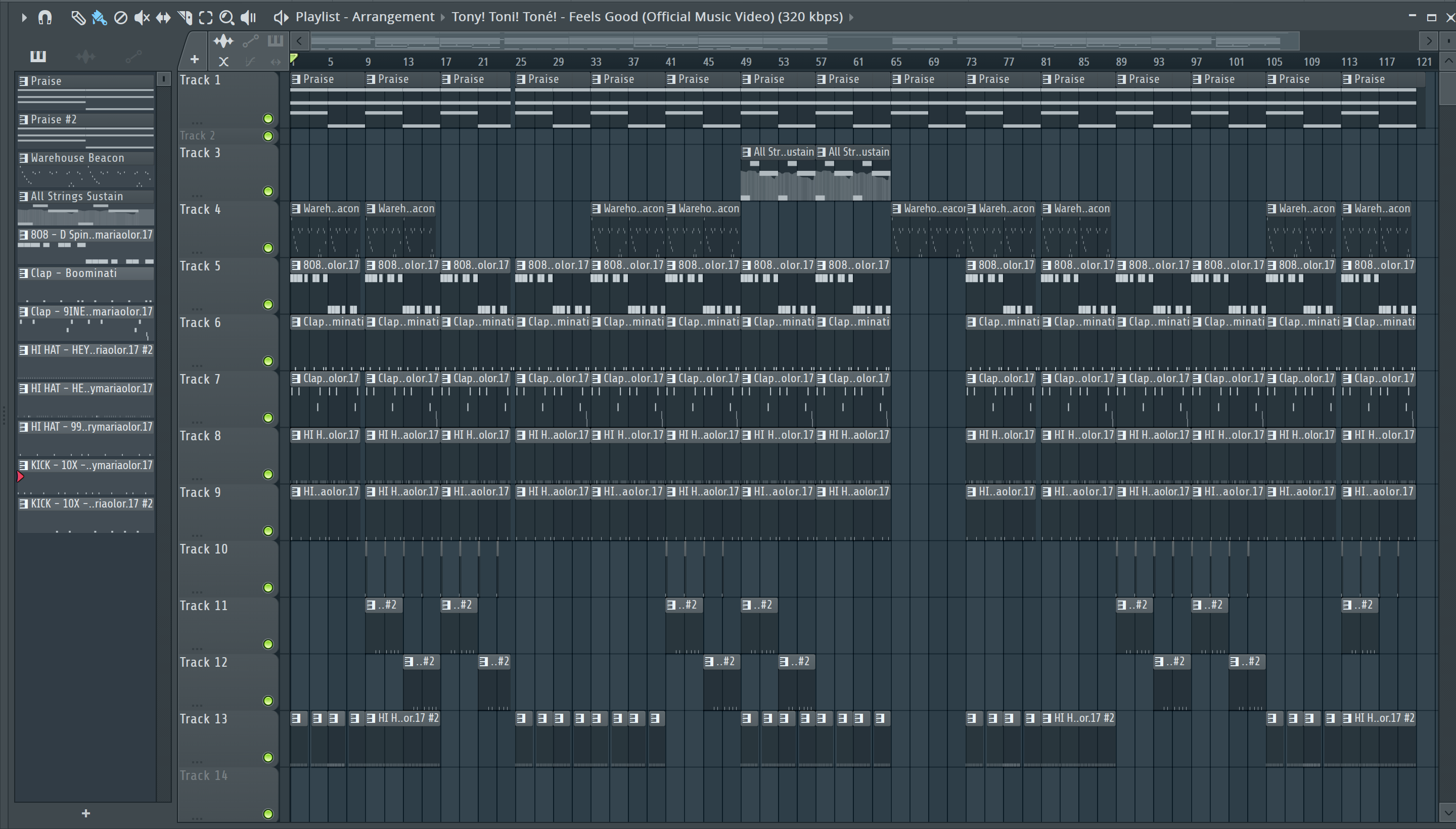Mute Track 13 with its green light

coord(267,757)
